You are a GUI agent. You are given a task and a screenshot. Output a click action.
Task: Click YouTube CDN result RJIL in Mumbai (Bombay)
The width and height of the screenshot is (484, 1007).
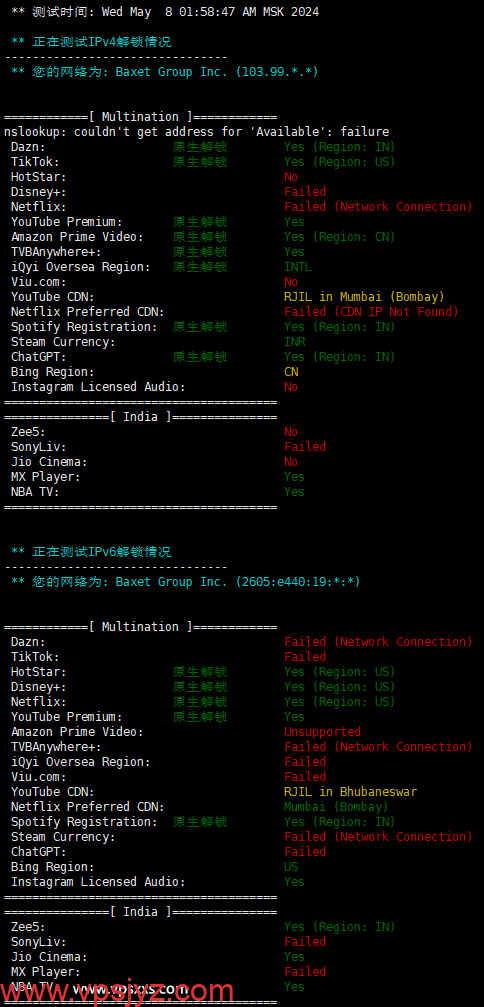364,297
